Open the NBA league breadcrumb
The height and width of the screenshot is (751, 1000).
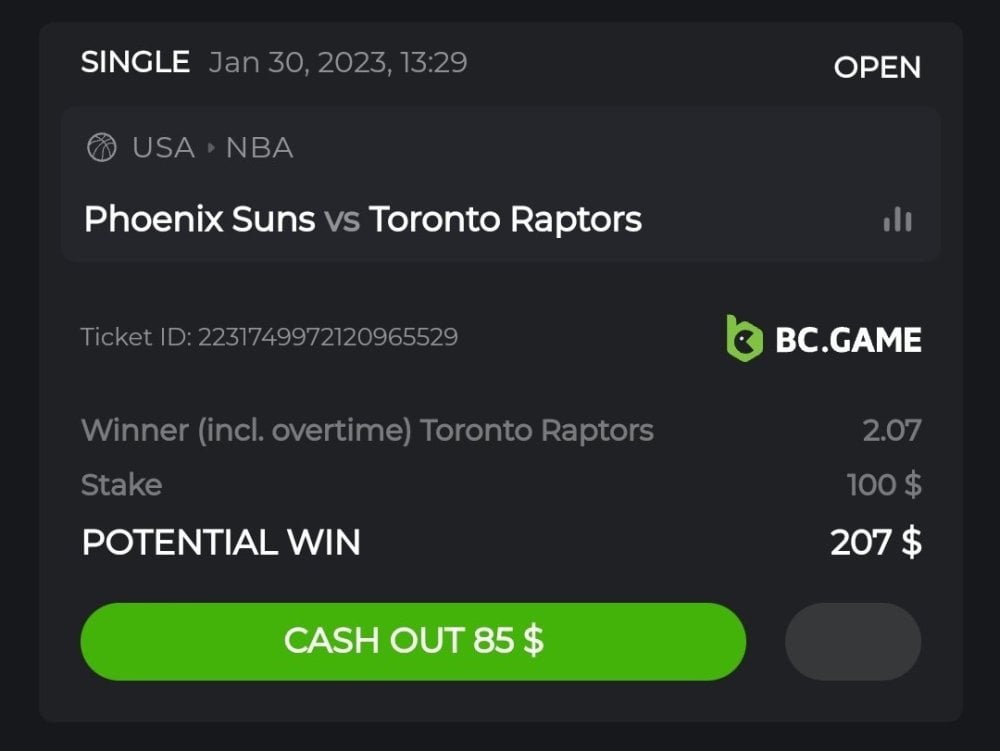259,149
